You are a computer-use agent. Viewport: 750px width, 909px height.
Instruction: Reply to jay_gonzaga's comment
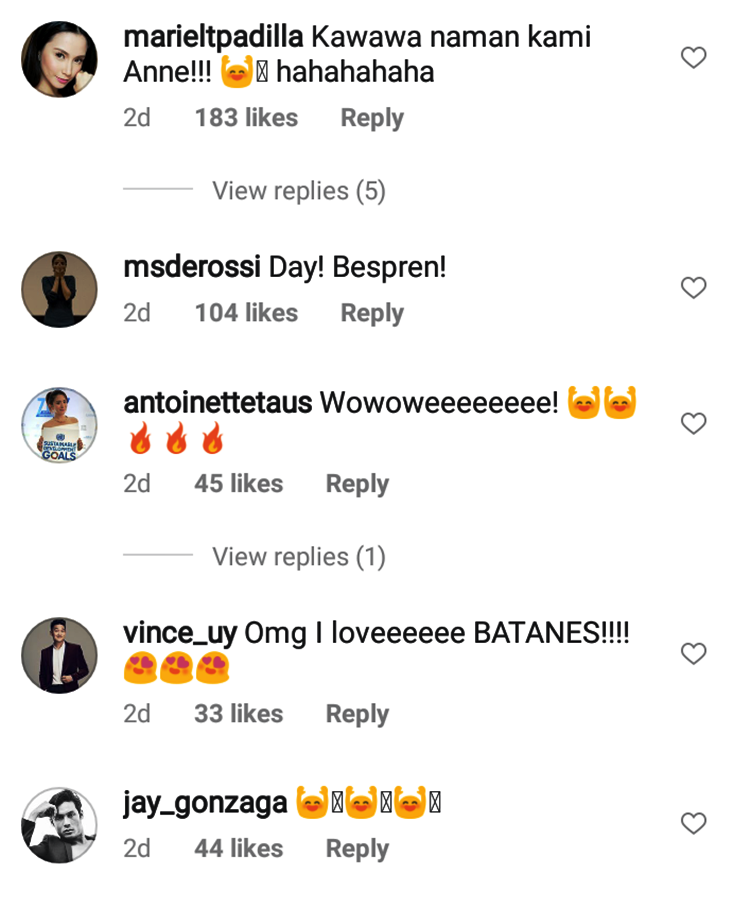tap(357, 849)
